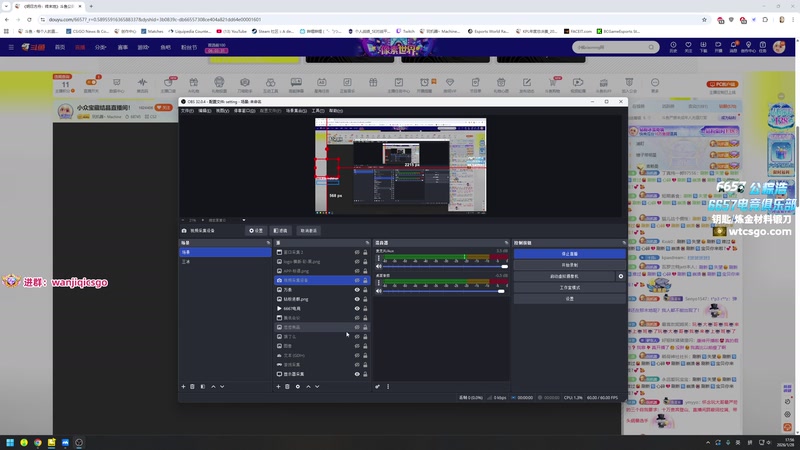This screenshot has height=450, width=800.
Task: Open the virtual camera settings gear
Action: click(621, 276)
